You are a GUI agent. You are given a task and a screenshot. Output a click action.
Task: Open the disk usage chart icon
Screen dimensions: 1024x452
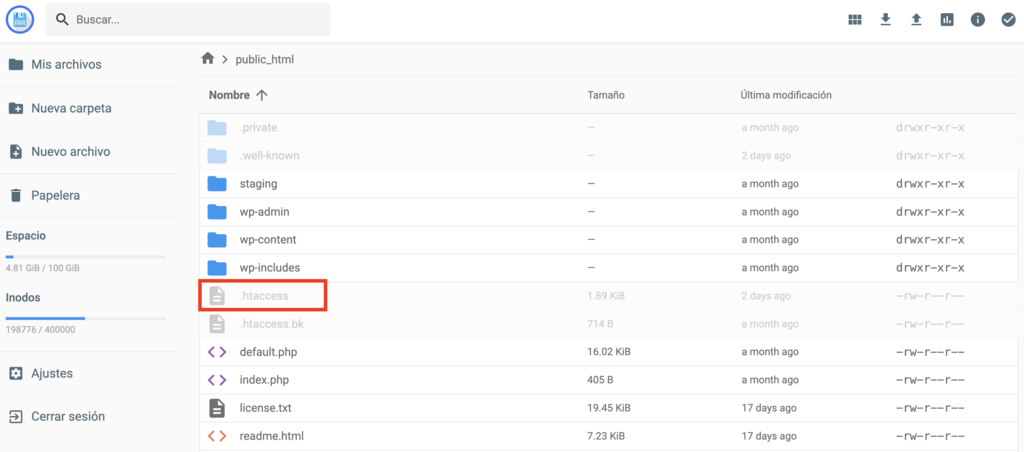click(947, 20)
